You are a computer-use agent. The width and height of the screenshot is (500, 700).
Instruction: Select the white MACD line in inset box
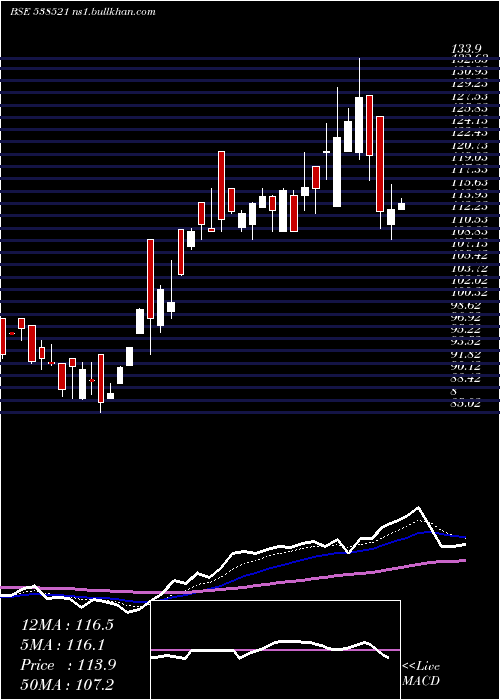(x=270, y=650)
